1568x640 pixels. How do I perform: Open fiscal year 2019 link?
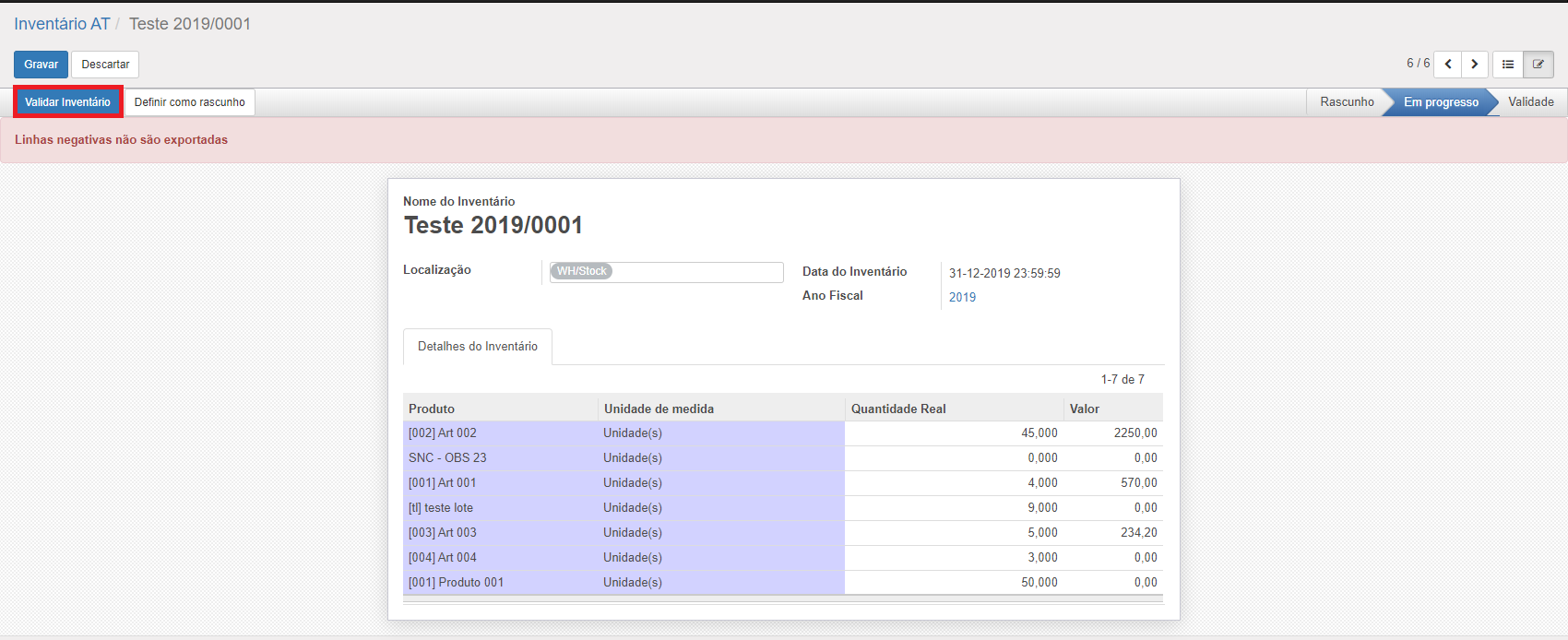coord(962,297)
